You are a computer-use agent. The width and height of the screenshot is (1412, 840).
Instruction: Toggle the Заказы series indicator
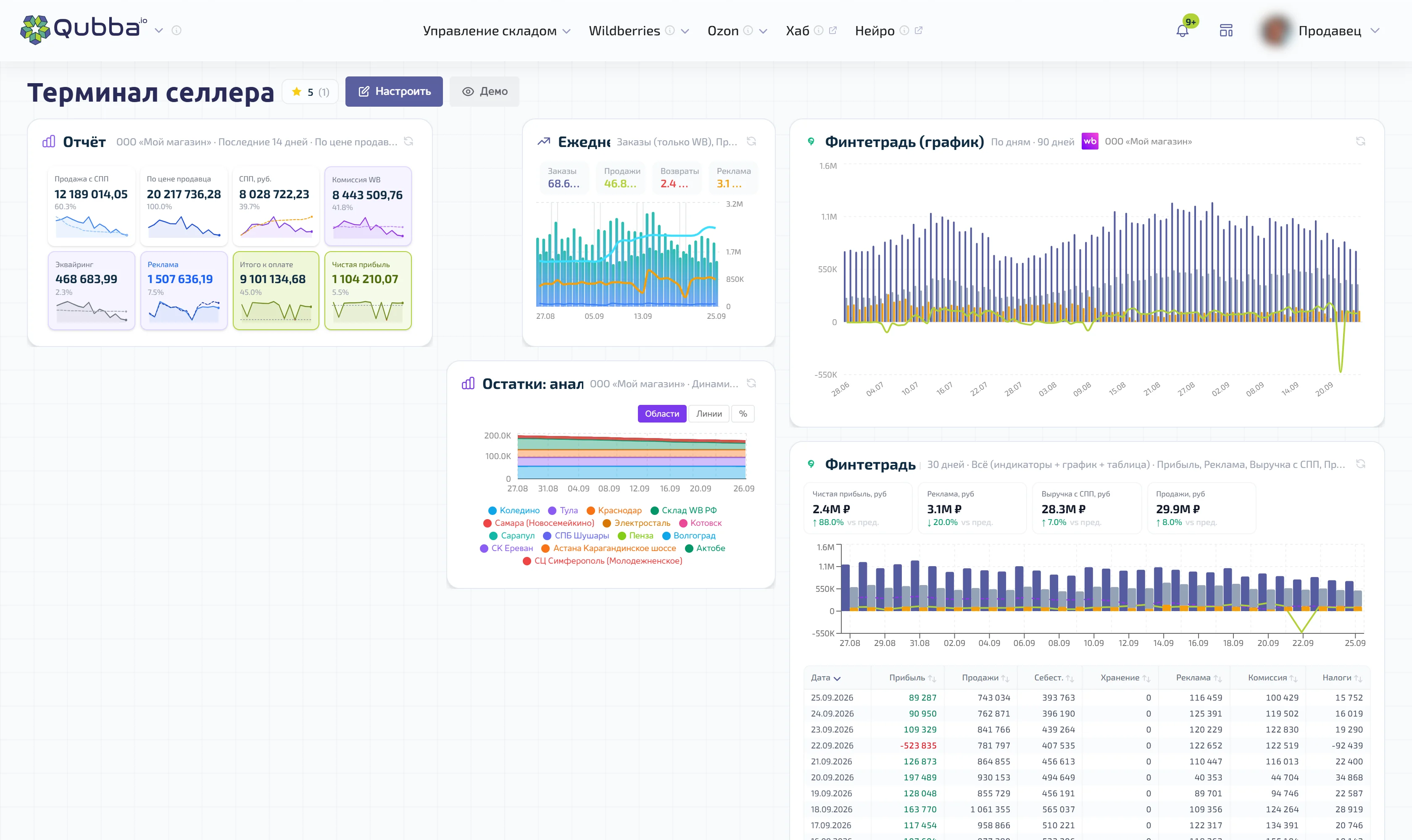[564, 178]
